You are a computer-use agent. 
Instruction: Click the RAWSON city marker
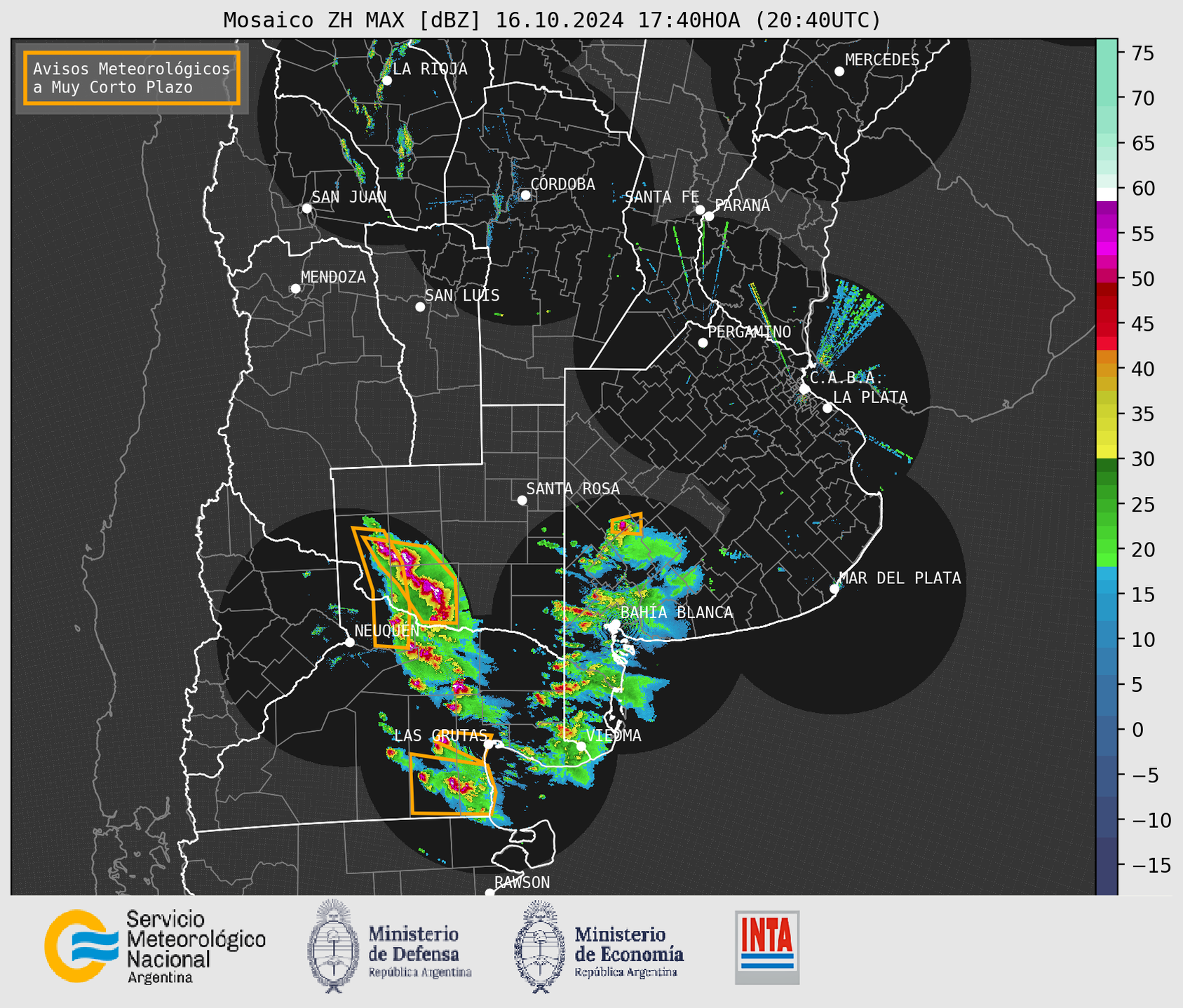[x=489, y=893]
